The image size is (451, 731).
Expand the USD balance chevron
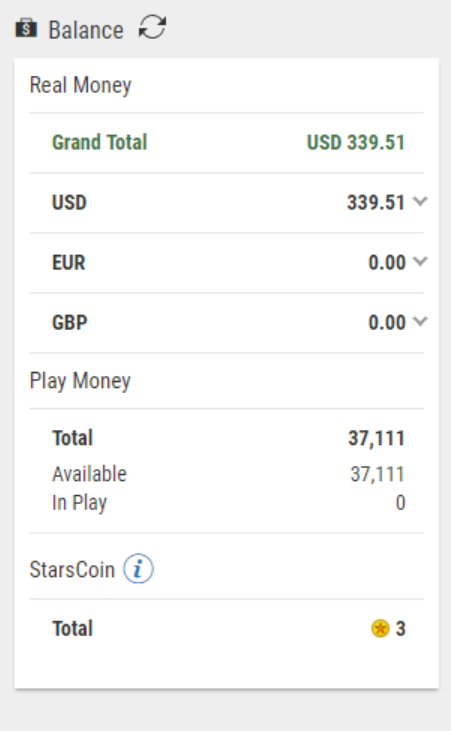pos(420,201)
